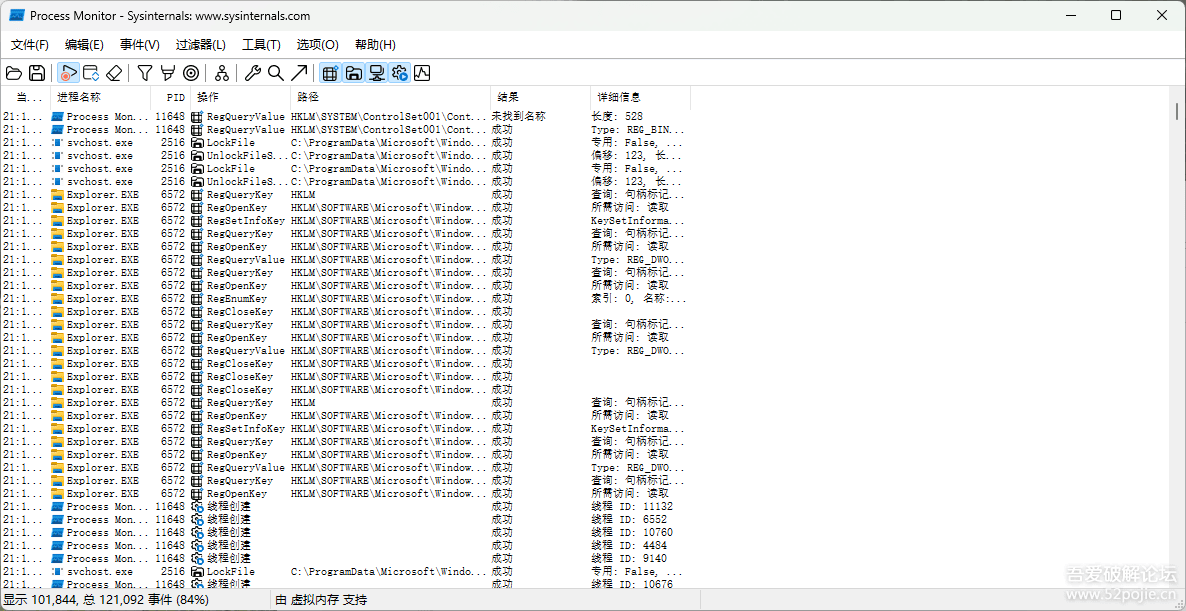Click the Process Monitor title bar icon
1186x611 pixels.
click(17, 15)
